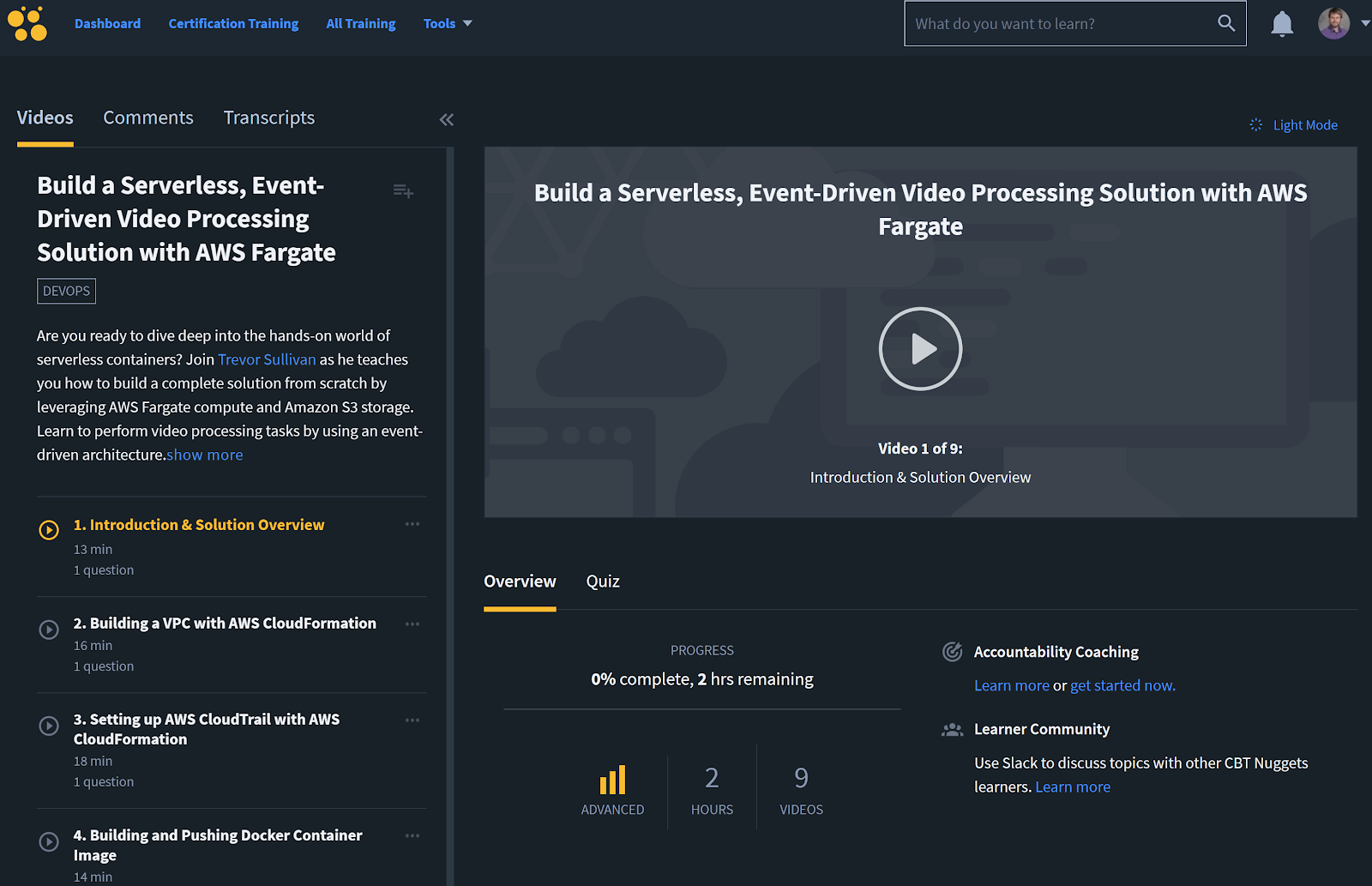Click the DEVOPS tag
The height and width of the screenshot is (886, 1372).
[66, 291]
